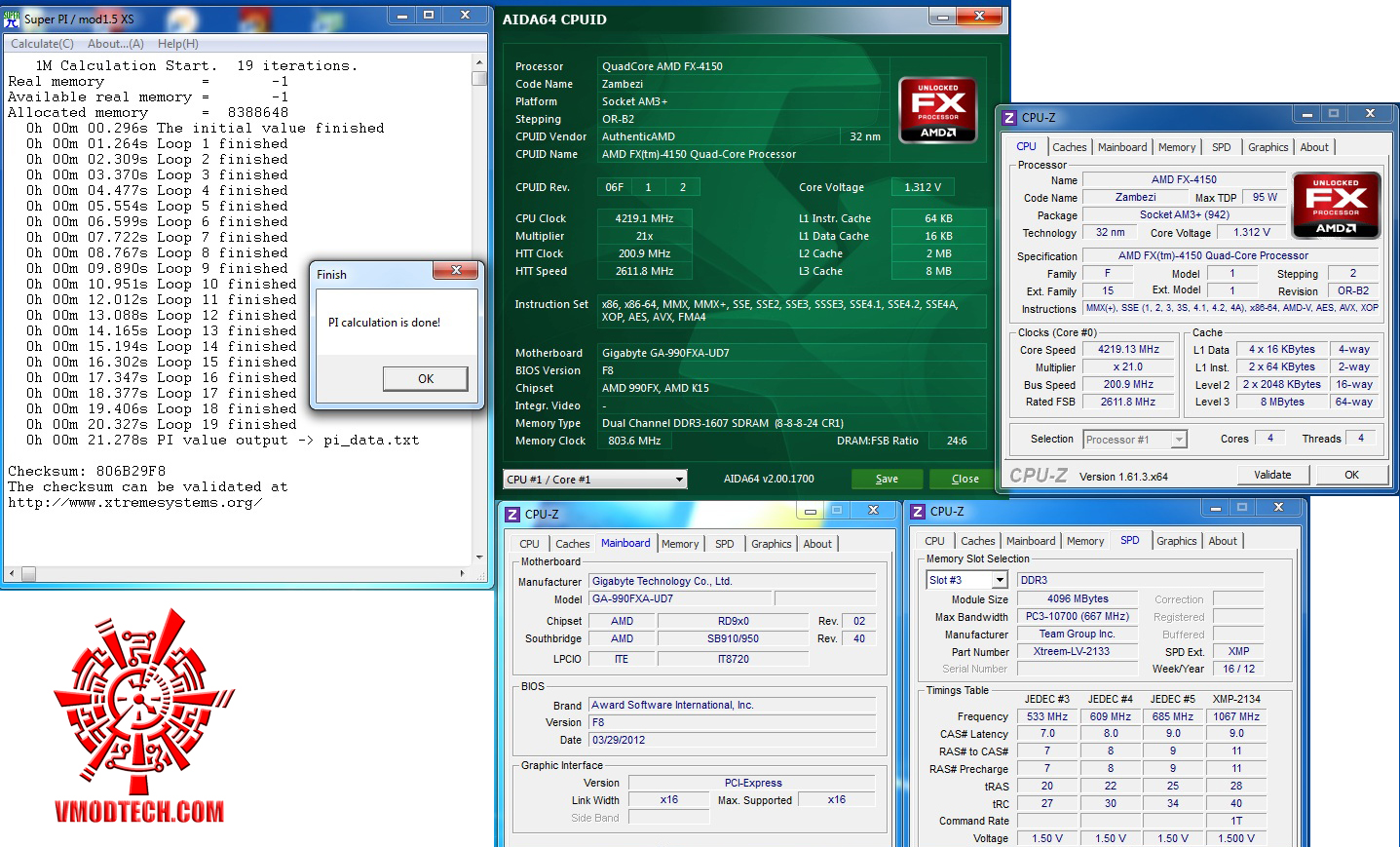
Task: Switch to Memory tab in CPU-Z window with Validate button
Action: click(1177, 147)
